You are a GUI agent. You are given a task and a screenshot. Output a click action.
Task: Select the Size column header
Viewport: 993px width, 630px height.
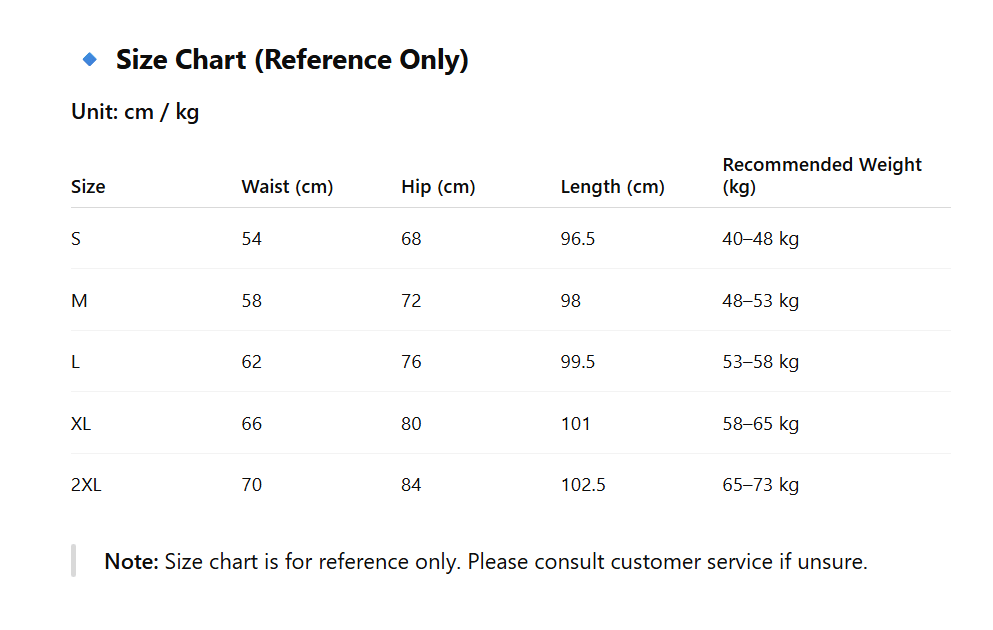88,187
